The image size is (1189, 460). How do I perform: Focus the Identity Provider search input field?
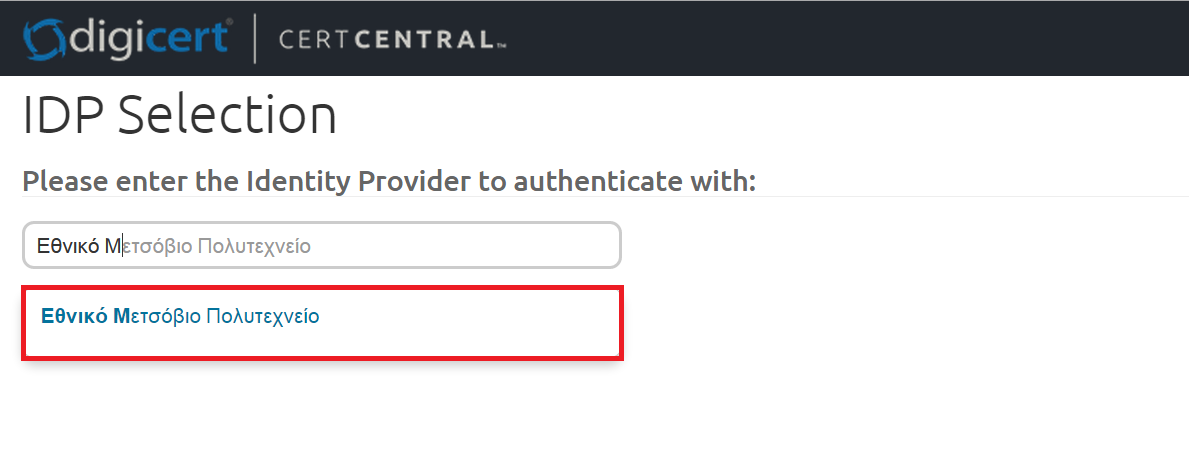pos(322,246)
